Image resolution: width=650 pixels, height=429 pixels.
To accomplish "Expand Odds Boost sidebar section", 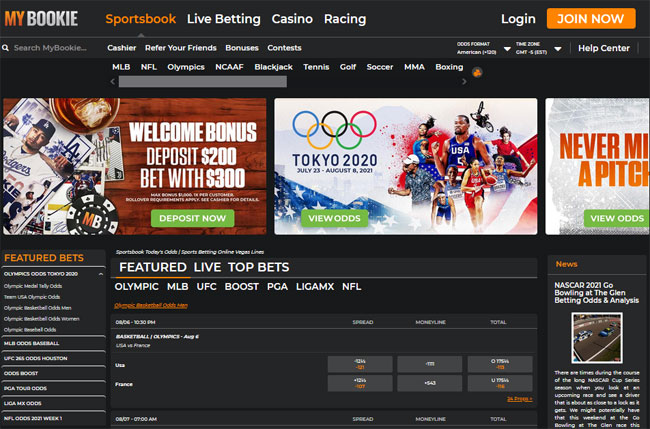I will pyautogui.click(x=53, y=373).
